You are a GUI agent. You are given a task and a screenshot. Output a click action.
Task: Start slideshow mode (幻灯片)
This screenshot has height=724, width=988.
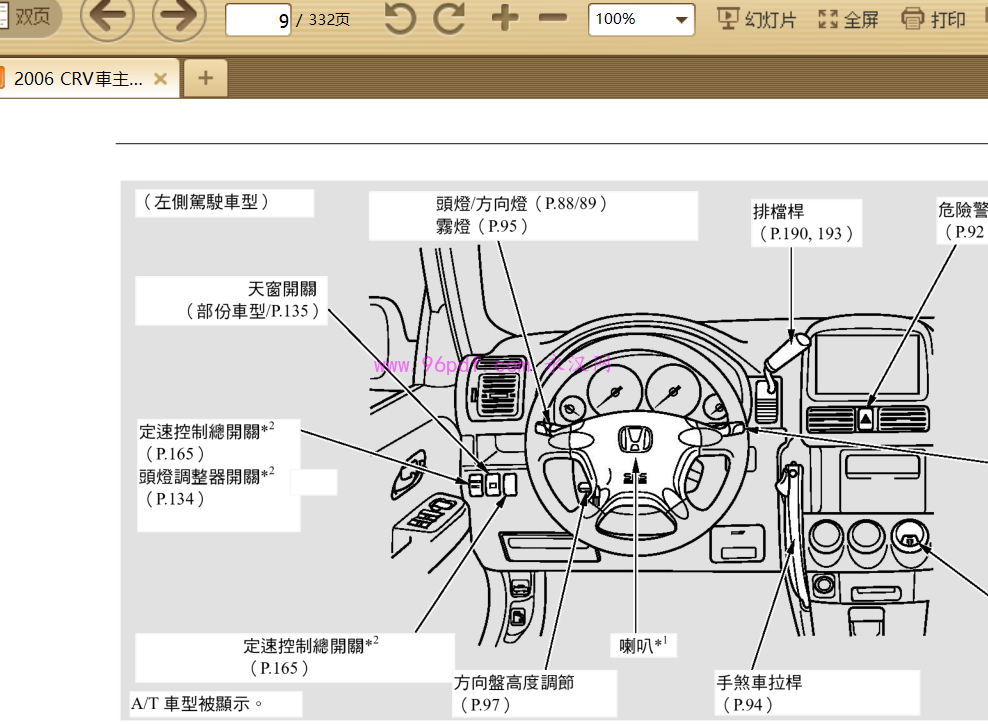pyautogui.click(x=757, y=19)
